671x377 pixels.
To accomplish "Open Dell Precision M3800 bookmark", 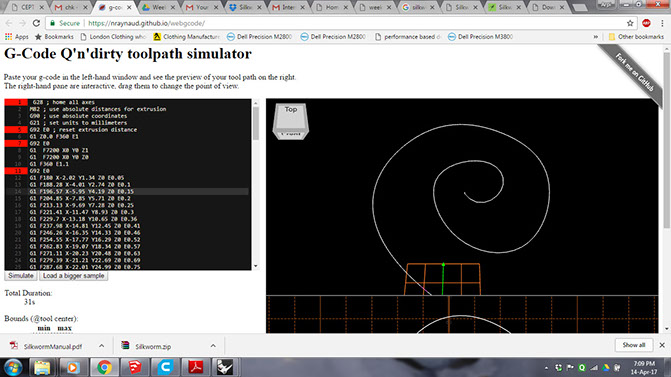I will (480, 37).
